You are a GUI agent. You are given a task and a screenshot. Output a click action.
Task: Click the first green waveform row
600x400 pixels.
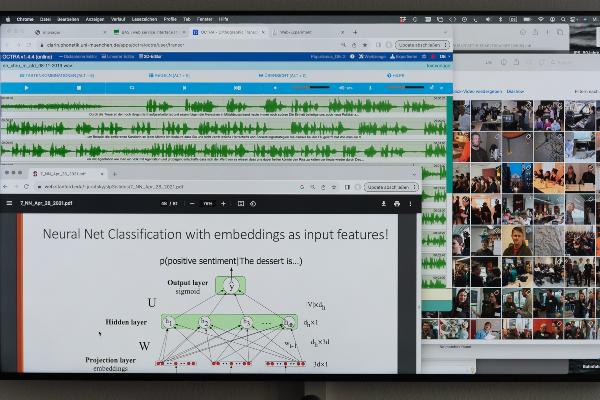(x=223, y=105)
